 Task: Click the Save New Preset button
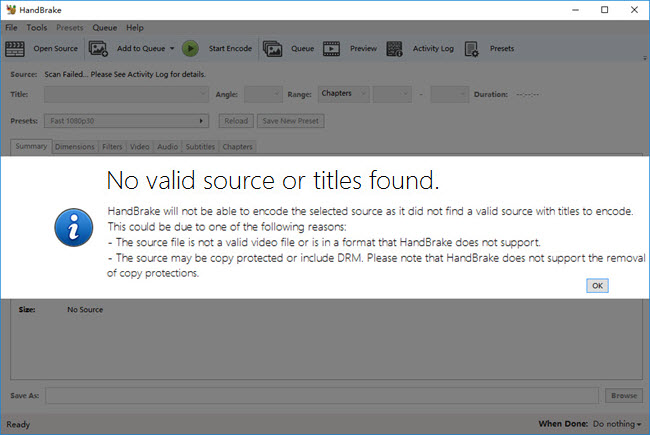[x=291, y=121]
